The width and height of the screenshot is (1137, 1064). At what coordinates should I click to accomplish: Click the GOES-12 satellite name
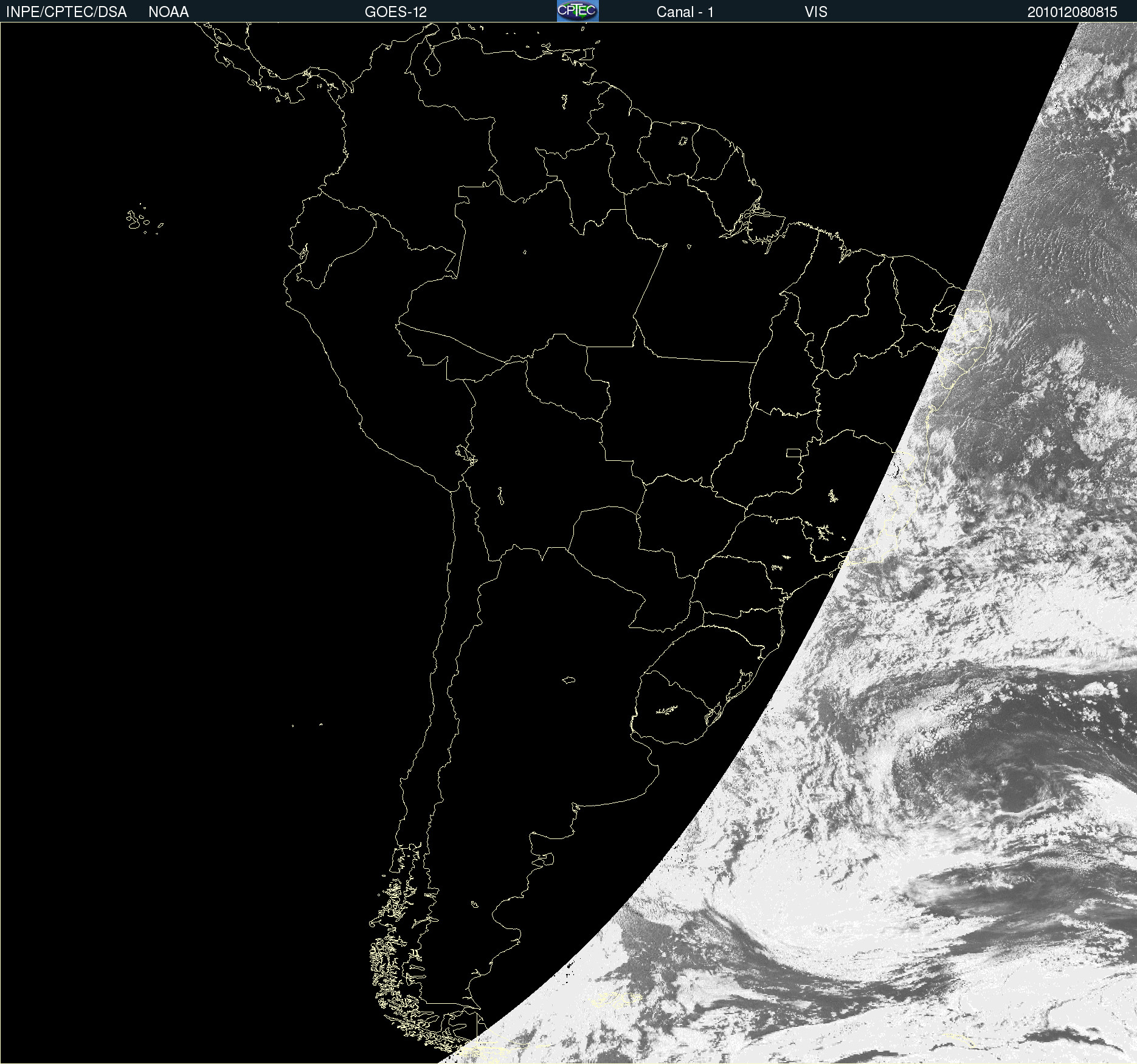click(396, 12)
